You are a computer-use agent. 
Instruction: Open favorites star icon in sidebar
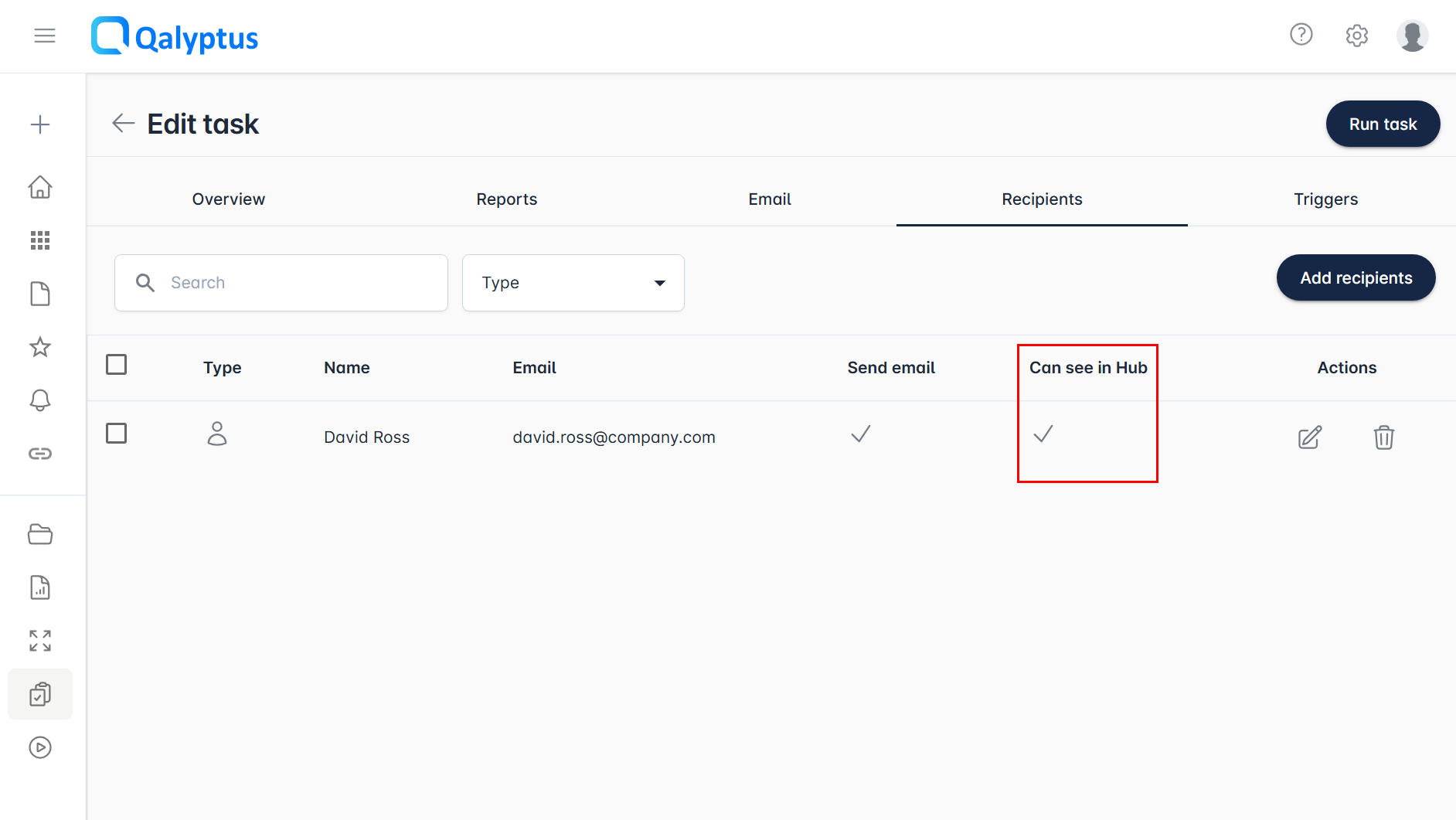click(x=40, y=347)
